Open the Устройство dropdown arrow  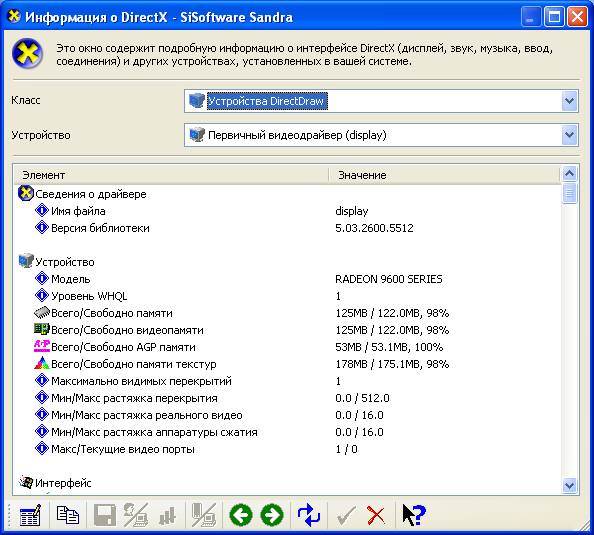[569, 135]
